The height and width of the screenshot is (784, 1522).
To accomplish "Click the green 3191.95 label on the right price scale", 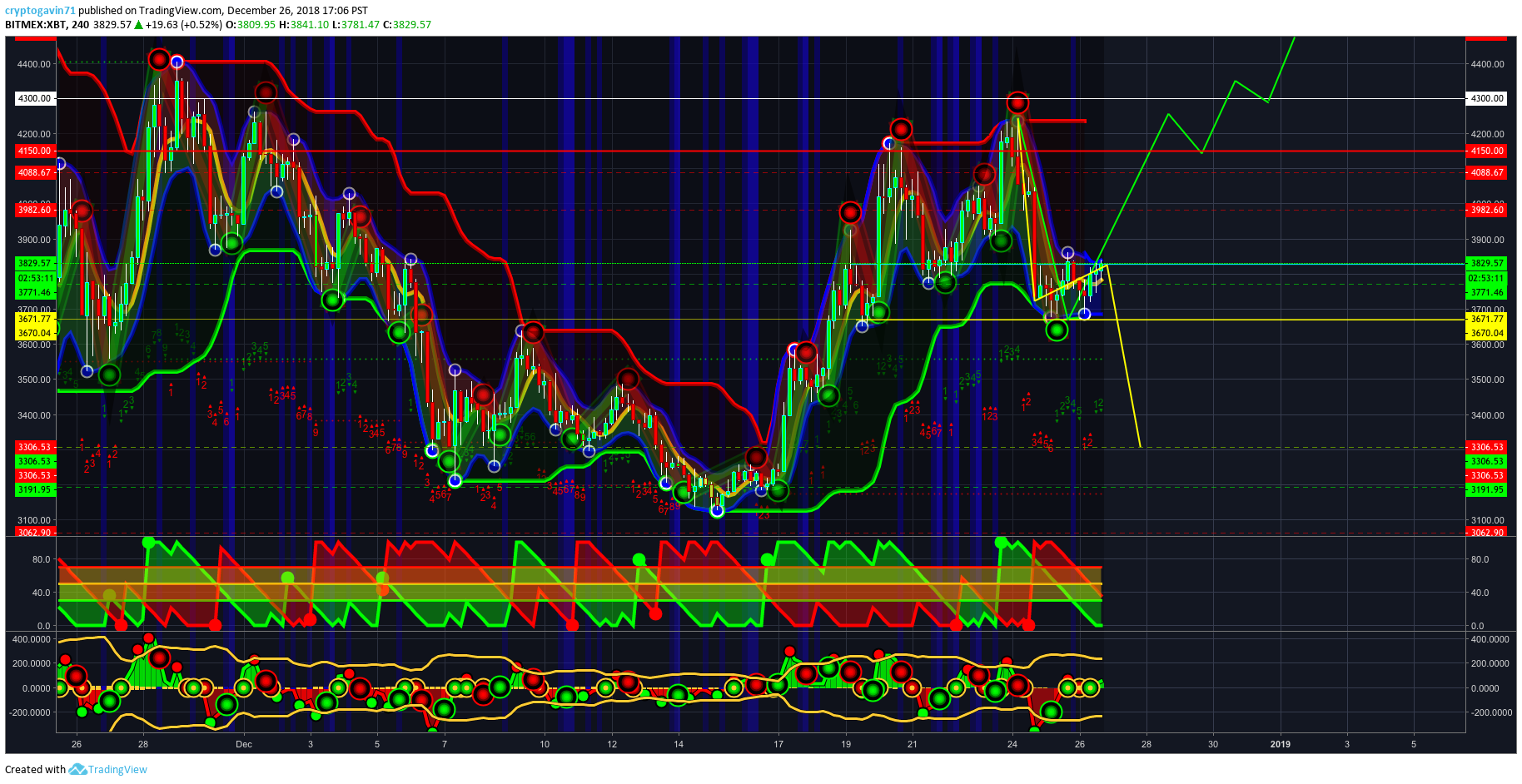I will [x=1487, y=490].
